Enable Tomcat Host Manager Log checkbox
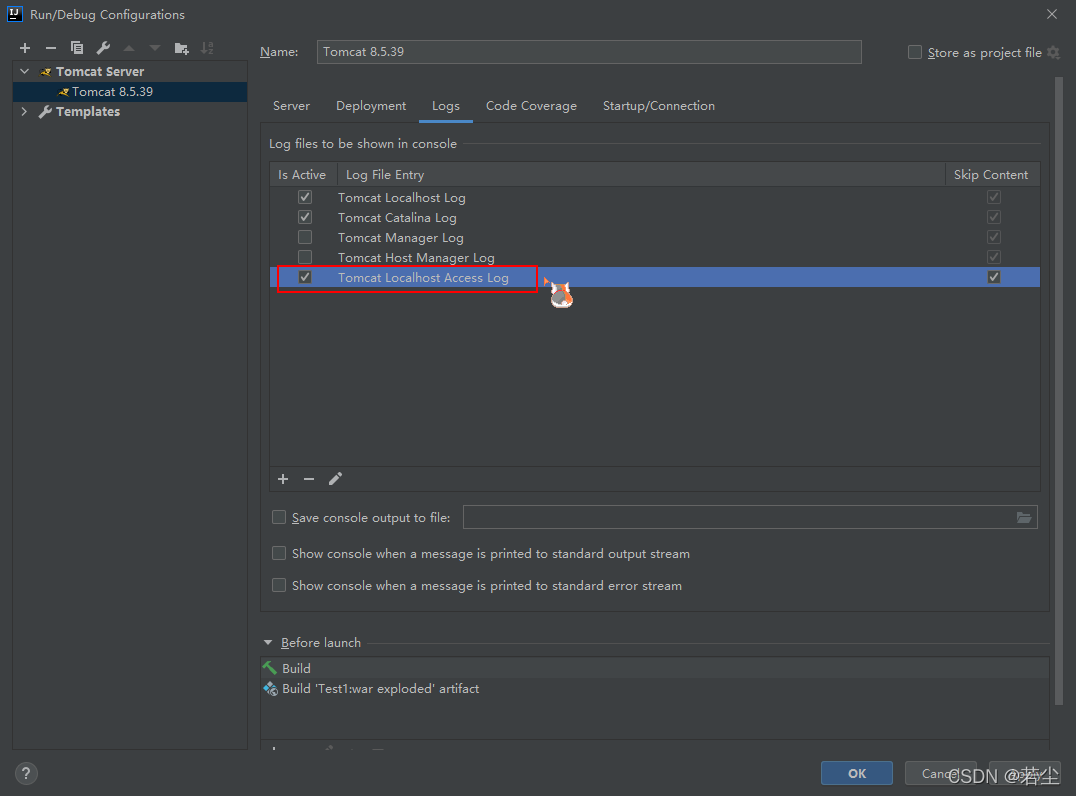 point(305,257)
